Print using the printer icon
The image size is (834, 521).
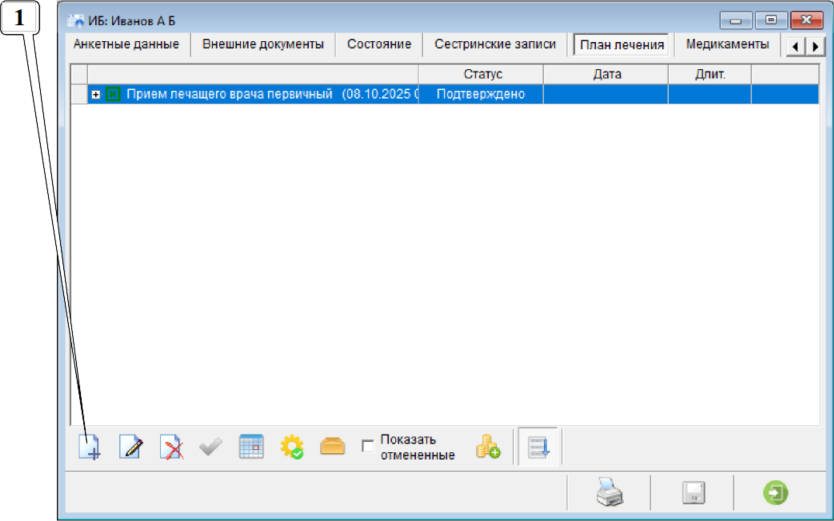coord(609,493)
